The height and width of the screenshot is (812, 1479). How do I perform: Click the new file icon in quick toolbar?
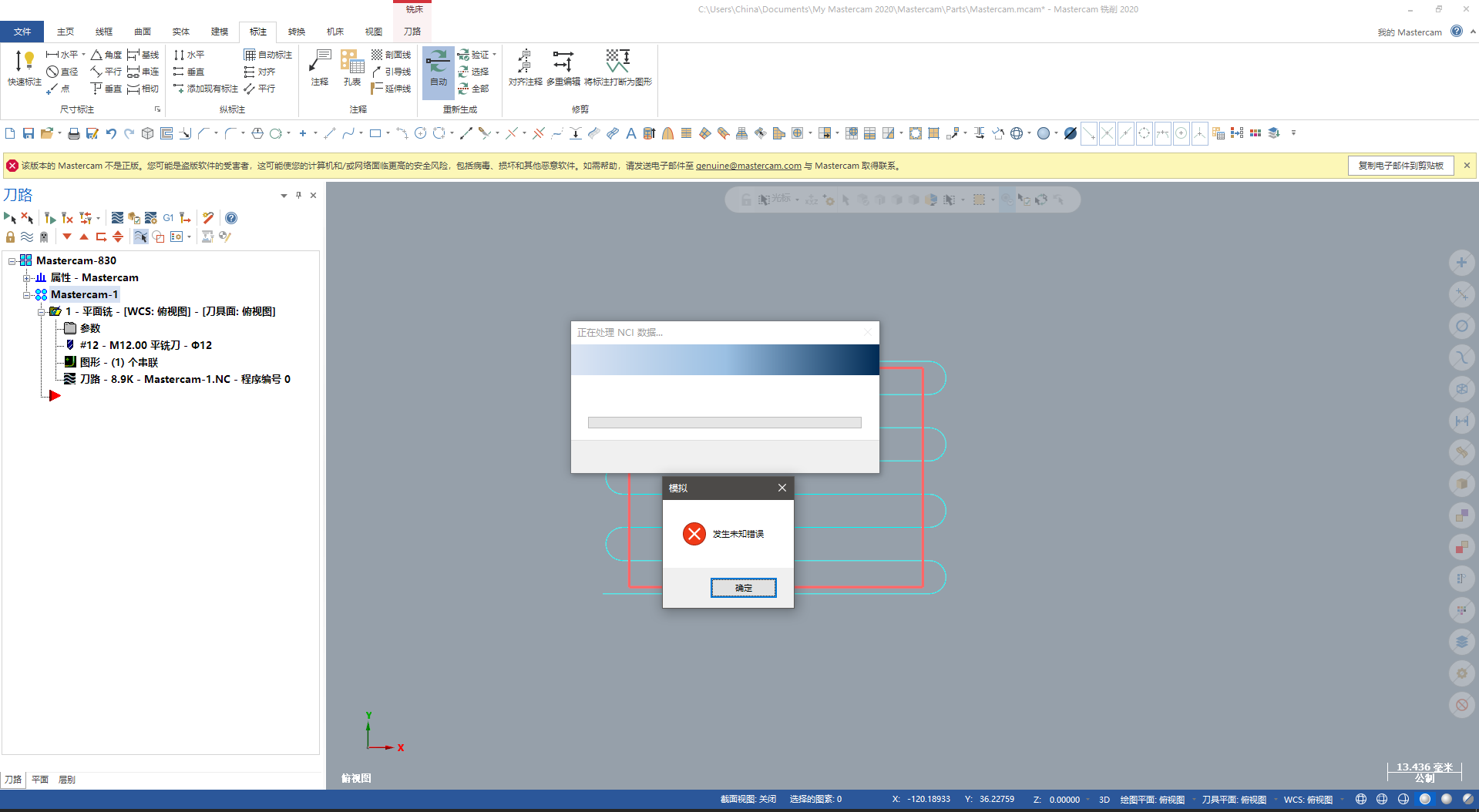coord(10,133)
